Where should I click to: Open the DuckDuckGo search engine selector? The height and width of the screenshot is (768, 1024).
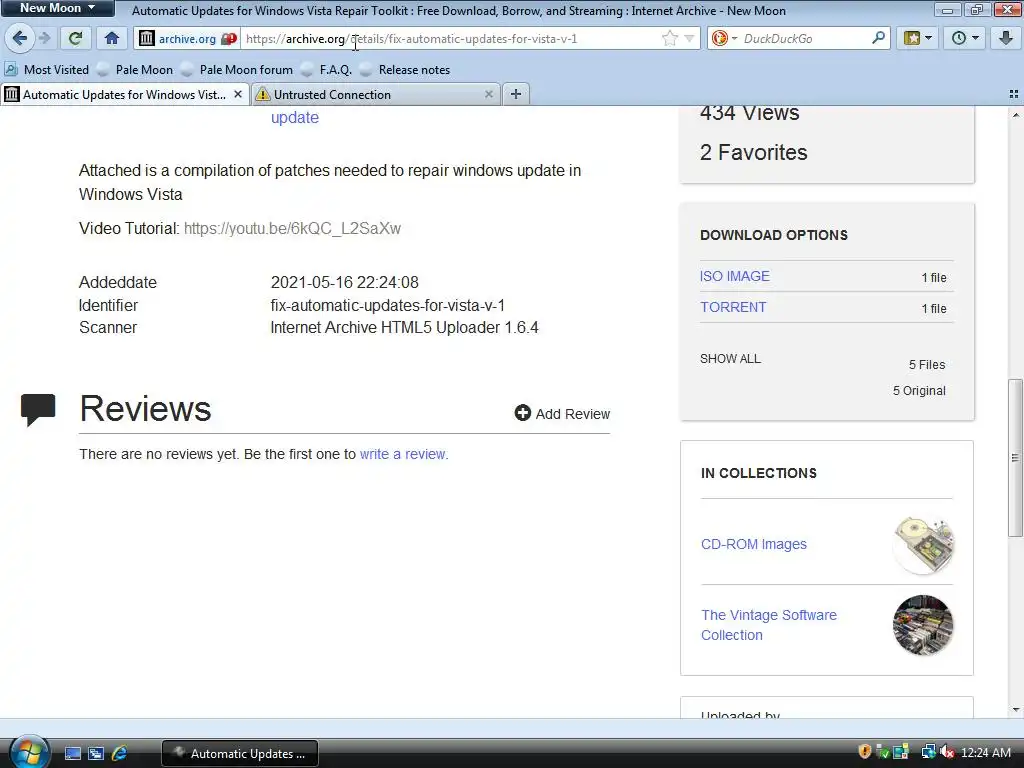pos(724,39)
